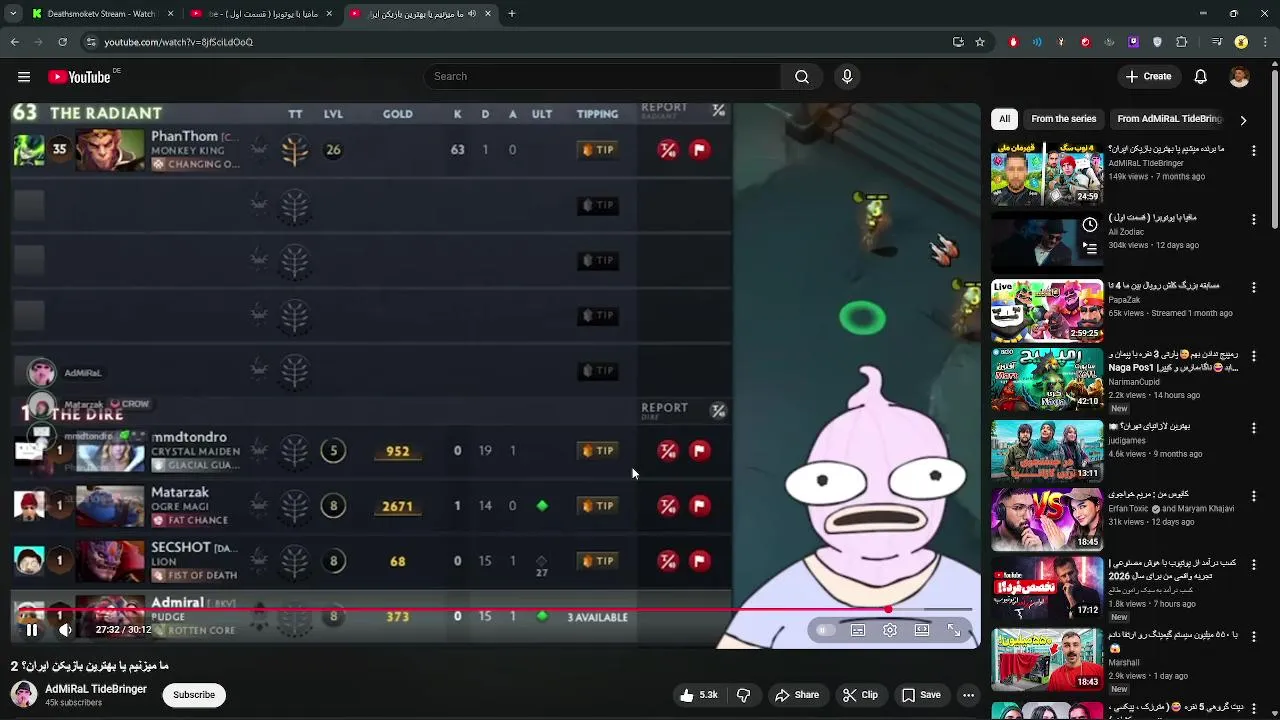1280x720 pixels.
Task: Mute the video volume
Action: 65,630
